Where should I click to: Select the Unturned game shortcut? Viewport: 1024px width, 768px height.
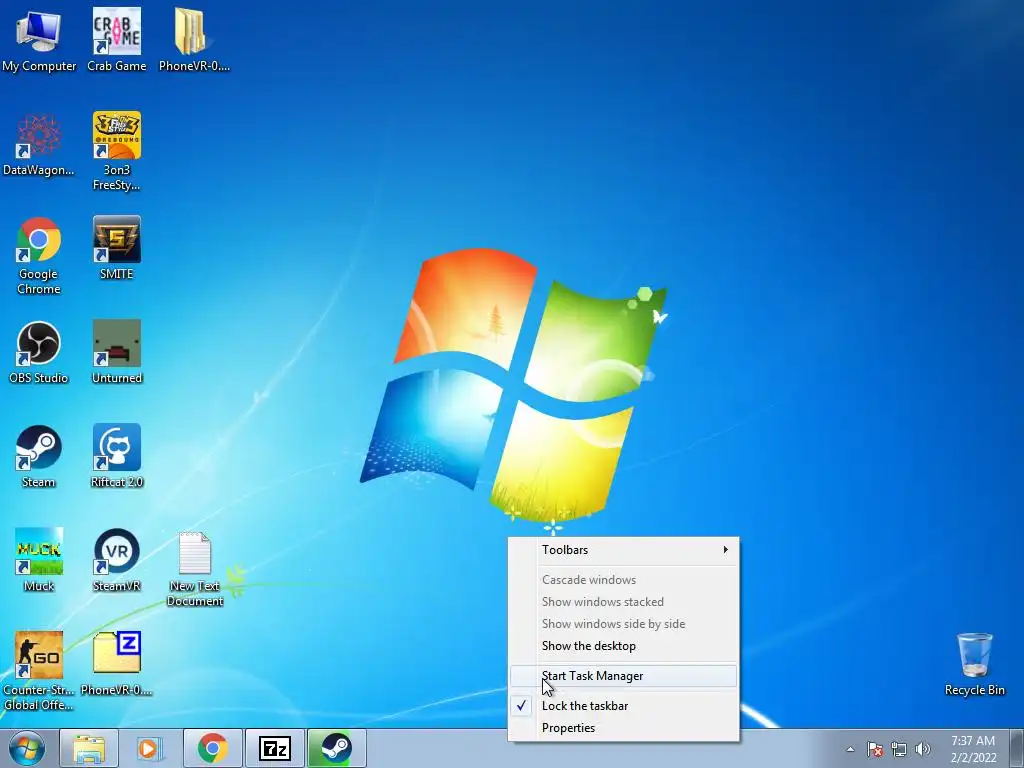116,353
